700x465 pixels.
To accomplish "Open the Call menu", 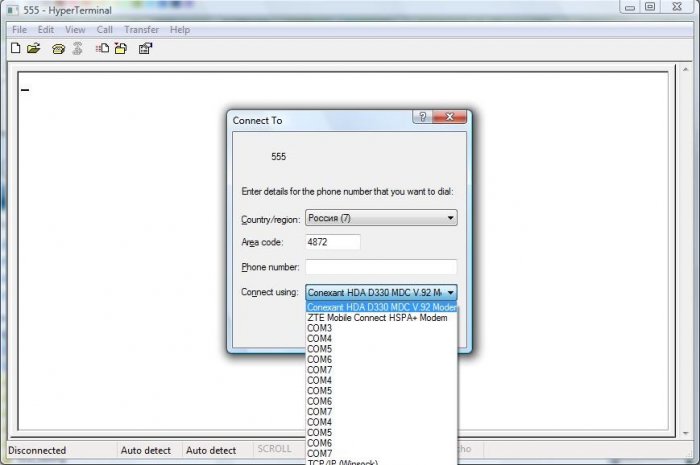I will coord(105,30).
